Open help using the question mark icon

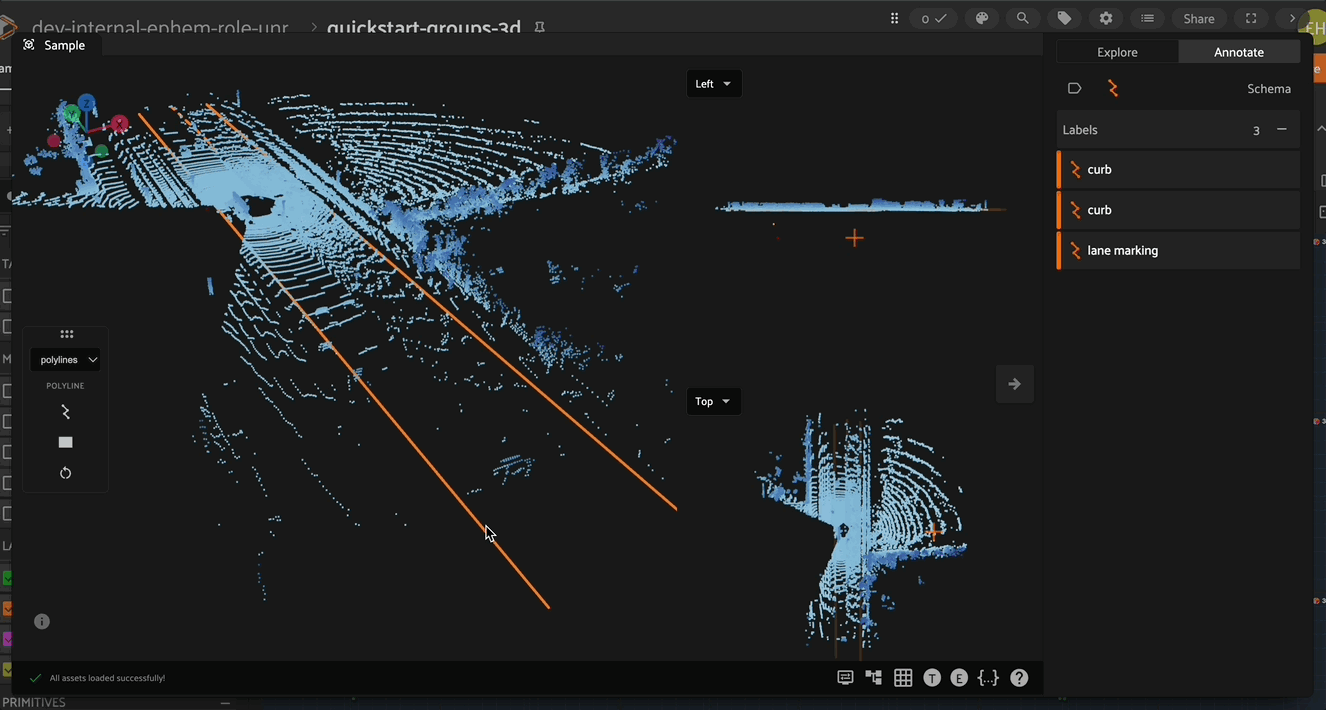tap(1018, 677)
